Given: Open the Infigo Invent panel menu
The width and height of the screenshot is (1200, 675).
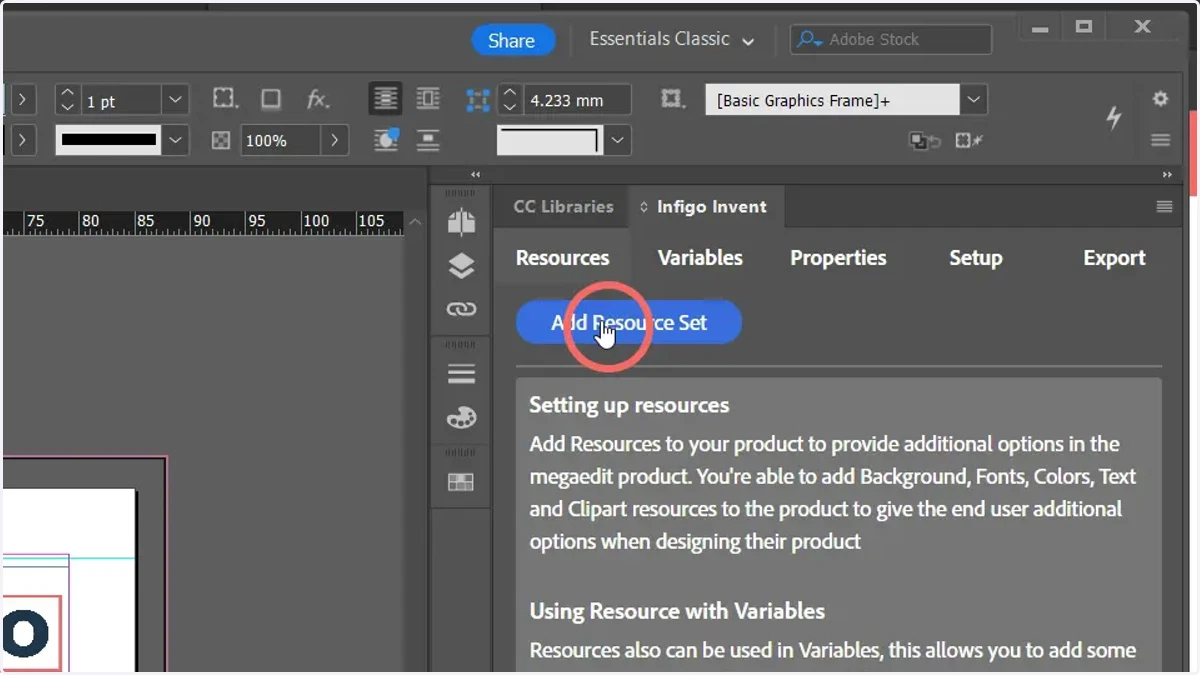Looking at the screenshot, I should tap(1164, 207).
